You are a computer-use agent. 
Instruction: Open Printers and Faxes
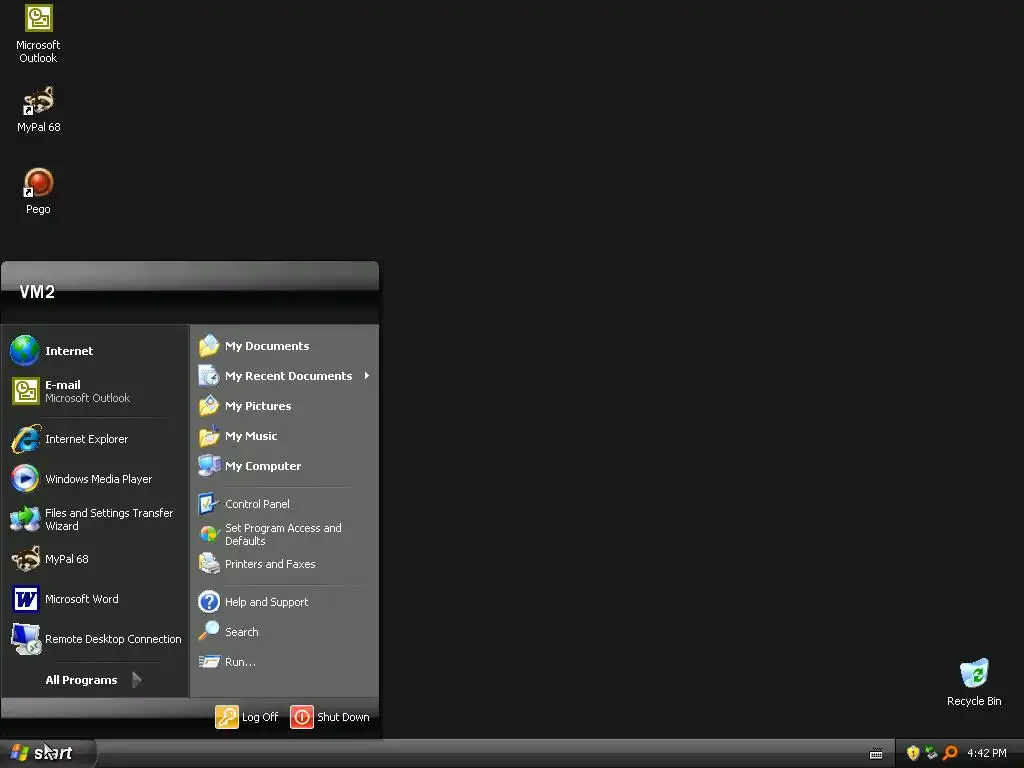click(x=285, y=564)
